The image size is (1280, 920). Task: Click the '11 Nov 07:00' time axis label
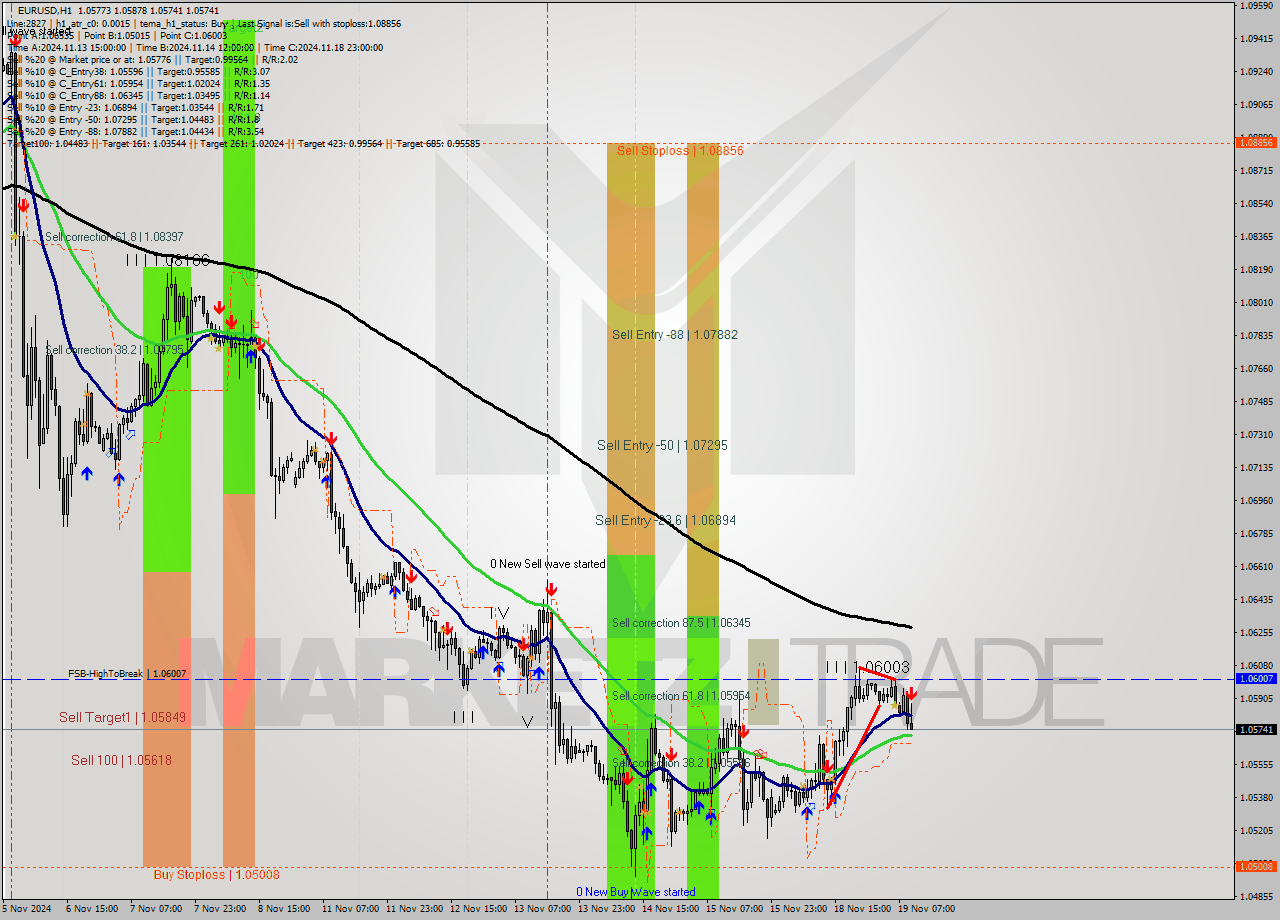(x=348, y=909)
